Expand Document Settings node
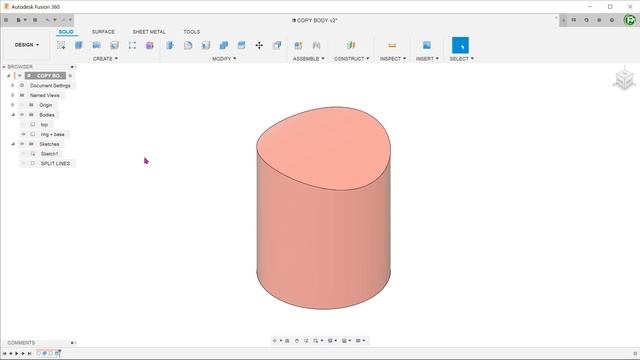The image size is (640, 360). click(13, 86)
